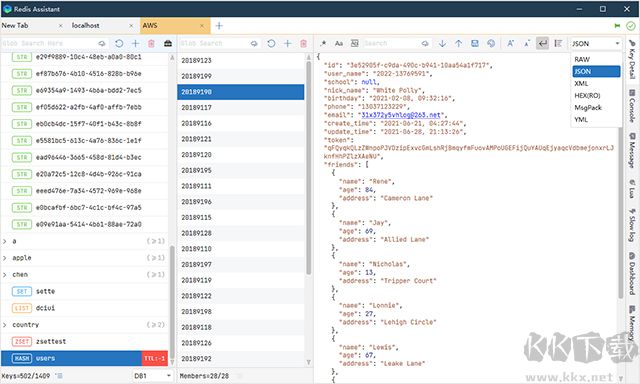Viewport: 640px width, 384px height.
Task: Click the green checkmark status icon
Action: [631, 26]
